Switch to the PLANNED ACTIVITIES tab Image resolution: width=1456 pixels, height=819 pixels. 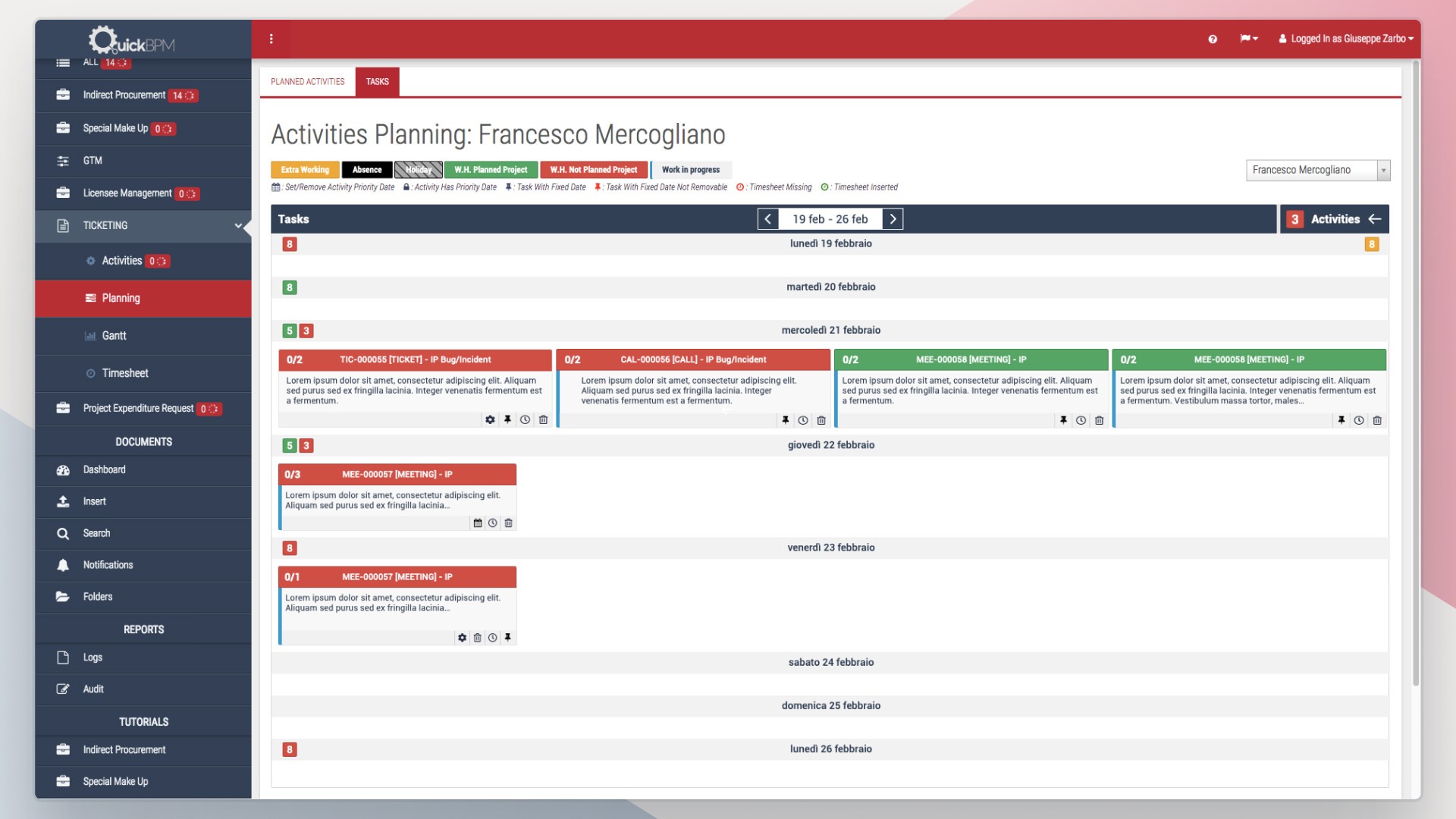click(x=307, y=82)
